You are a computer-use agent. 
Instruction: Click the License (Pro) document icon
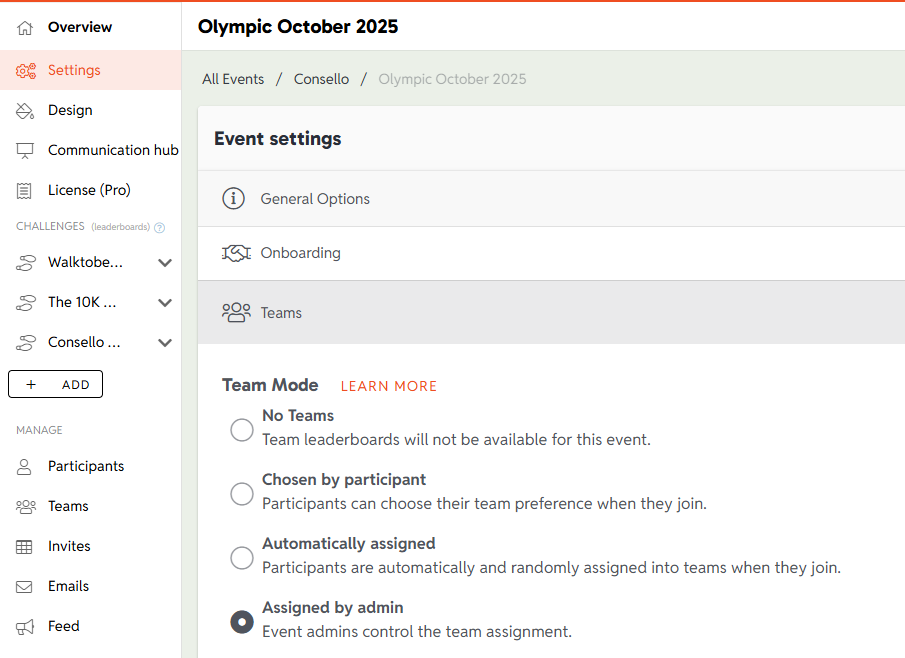pyautogui.click(x=26, y=190)
